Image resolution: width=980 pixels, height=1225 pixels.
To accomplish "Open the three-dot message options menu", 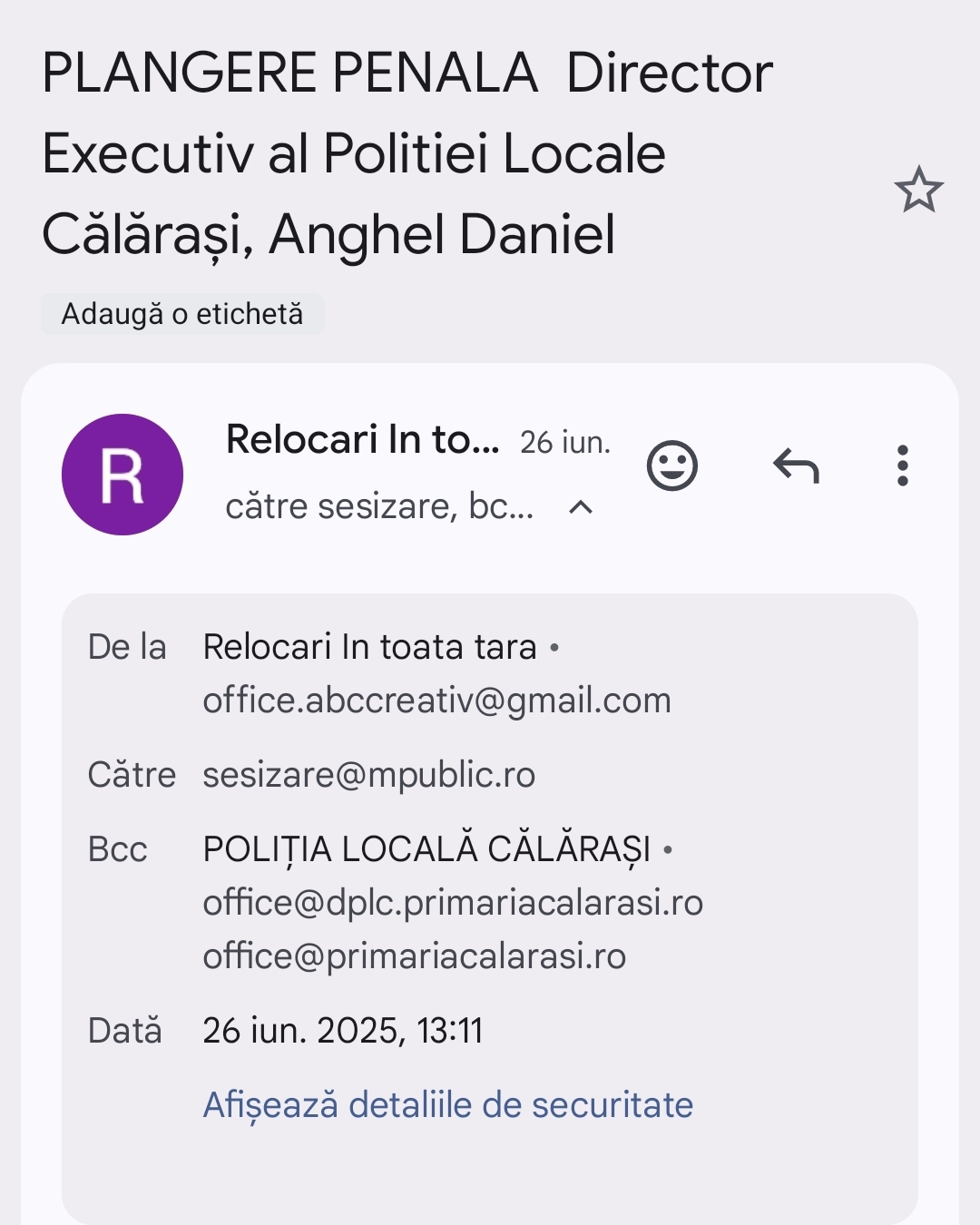I will [x=902, y=466].
